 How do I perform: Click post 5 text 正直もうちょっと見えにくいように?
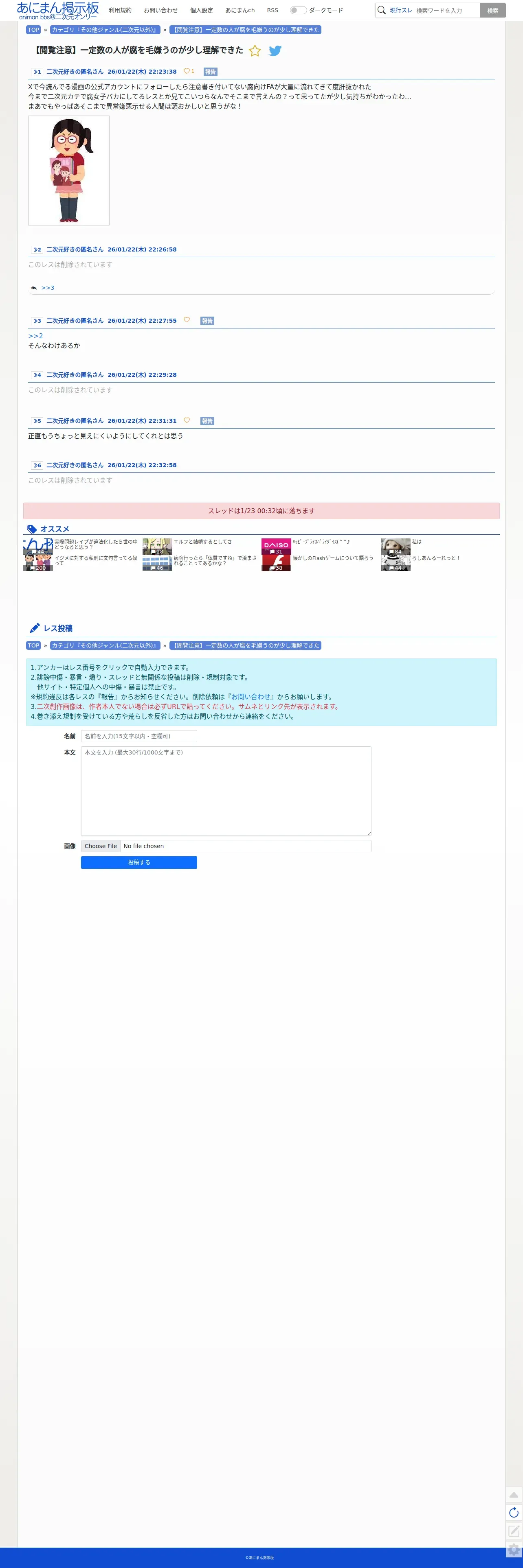[105, 436]
